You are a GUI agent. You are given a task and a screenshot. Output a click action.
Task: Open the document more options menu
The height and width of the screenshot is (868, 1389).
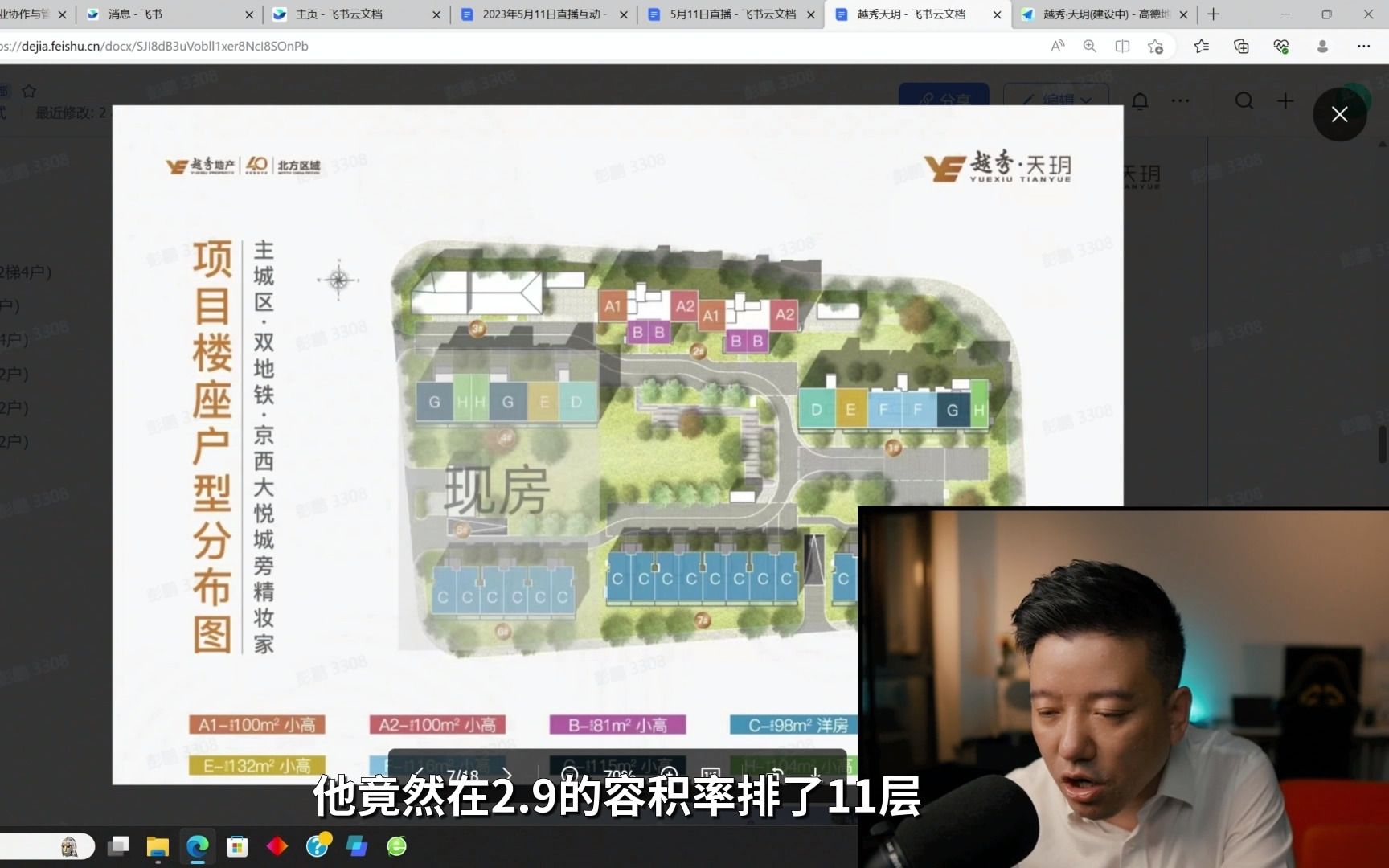pyautogui.click(x=1180, y=101)
